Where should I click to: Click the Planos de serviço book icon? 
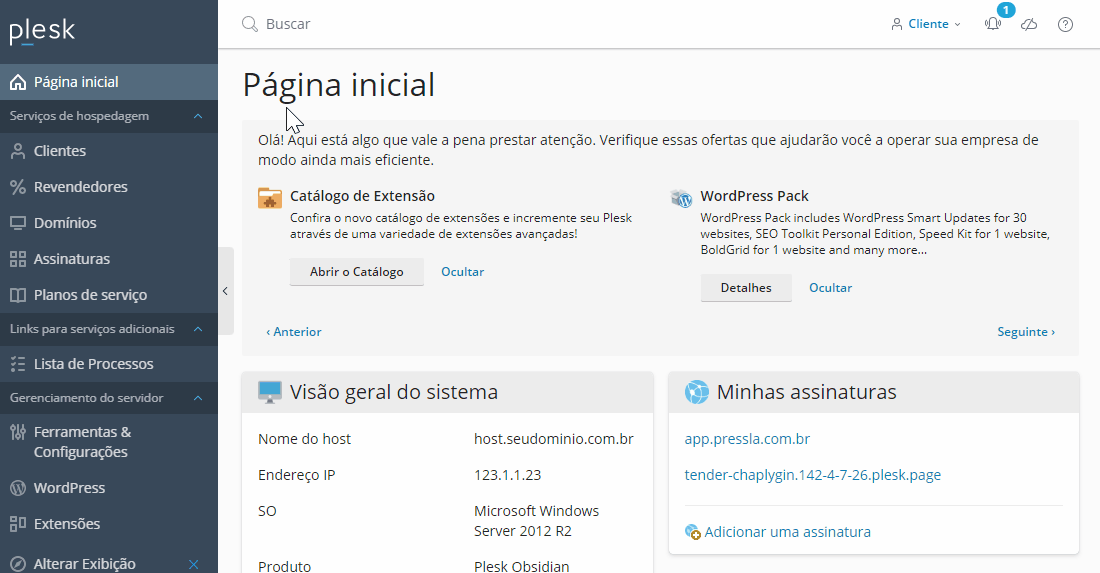click(18, 295)
